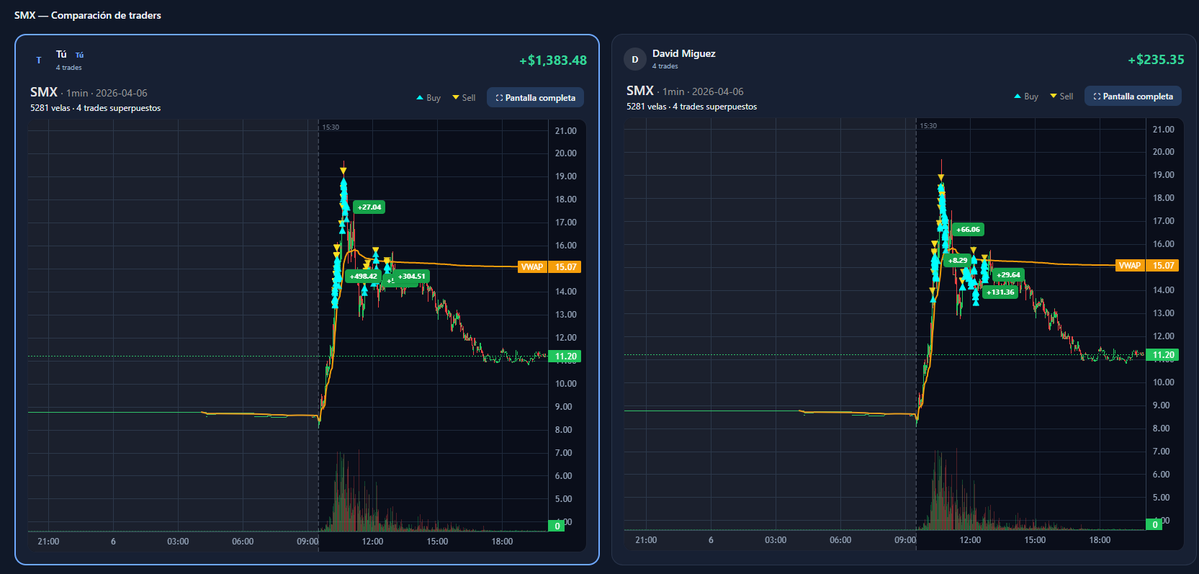Screen dimensions: 1199x574
Task: Click the small blue Tú badge
Action: [80, 55]
